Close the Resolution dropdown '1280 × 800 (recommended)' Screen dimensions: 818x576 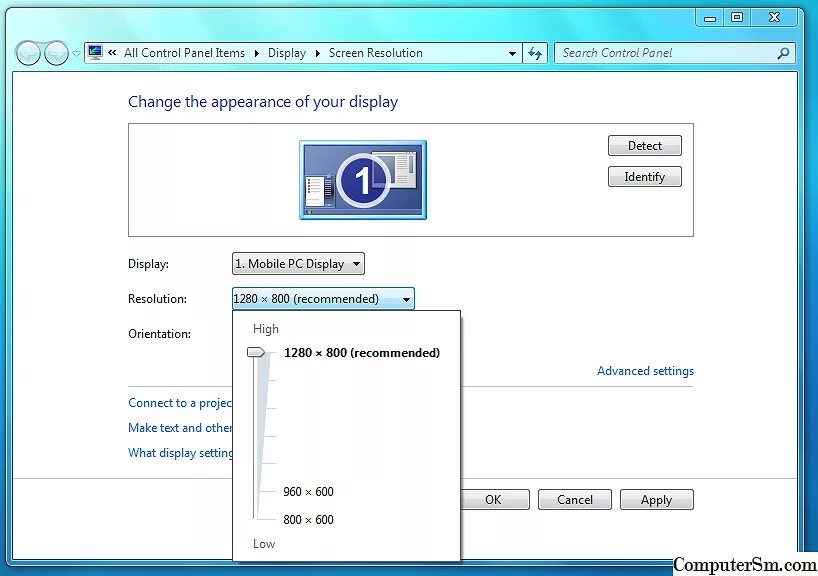tap(323, 298)
